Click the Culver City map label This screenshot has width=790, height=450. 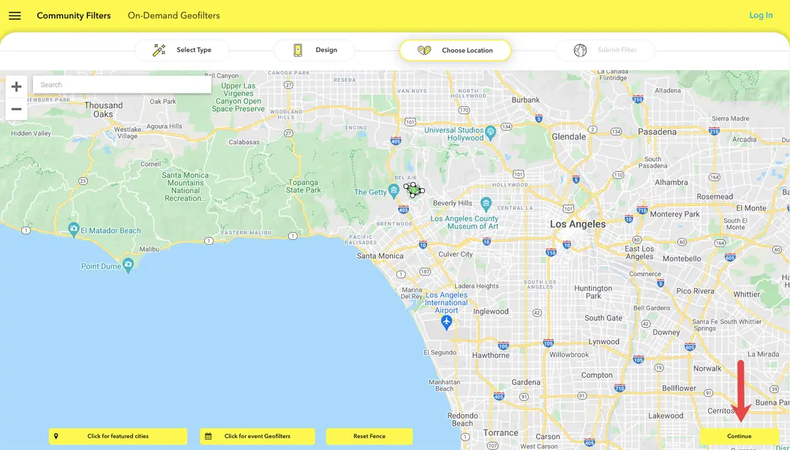click(455, 254)
